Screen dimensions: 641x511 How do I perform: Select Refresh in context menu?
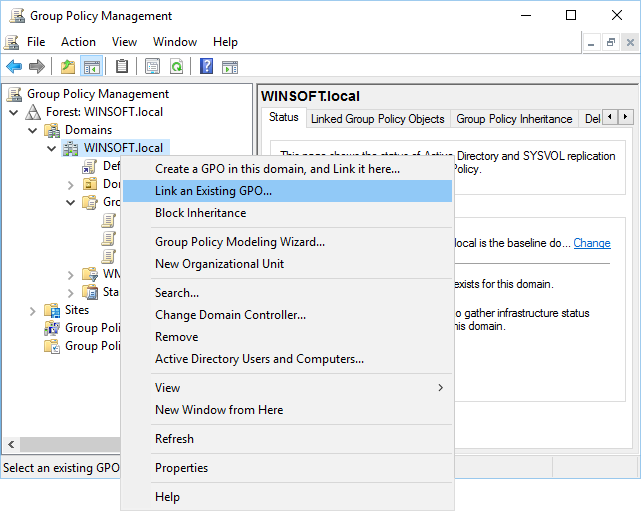[x=287, y=439]
